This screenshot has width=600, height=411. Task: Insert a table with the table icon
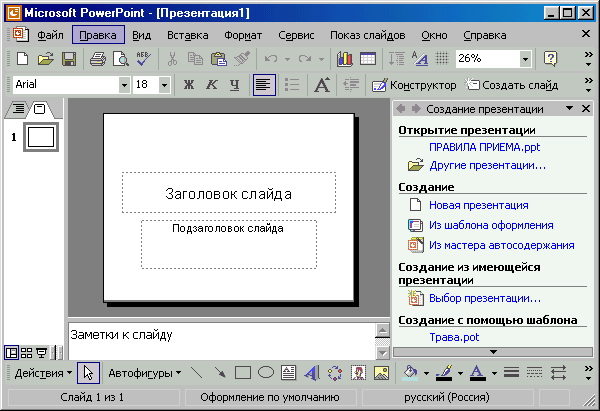[368, 59]
